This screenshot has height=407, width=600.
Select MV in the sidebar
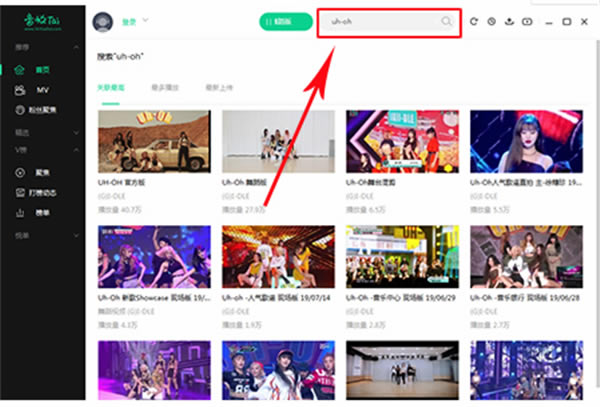click(x=42, y=90)
